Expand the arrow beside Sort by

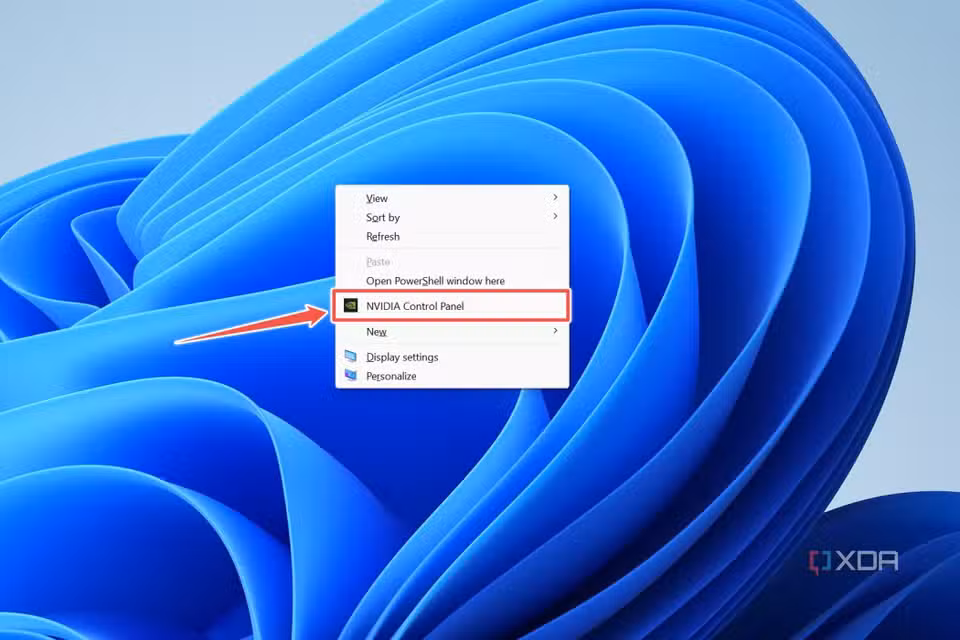[555, 216]
